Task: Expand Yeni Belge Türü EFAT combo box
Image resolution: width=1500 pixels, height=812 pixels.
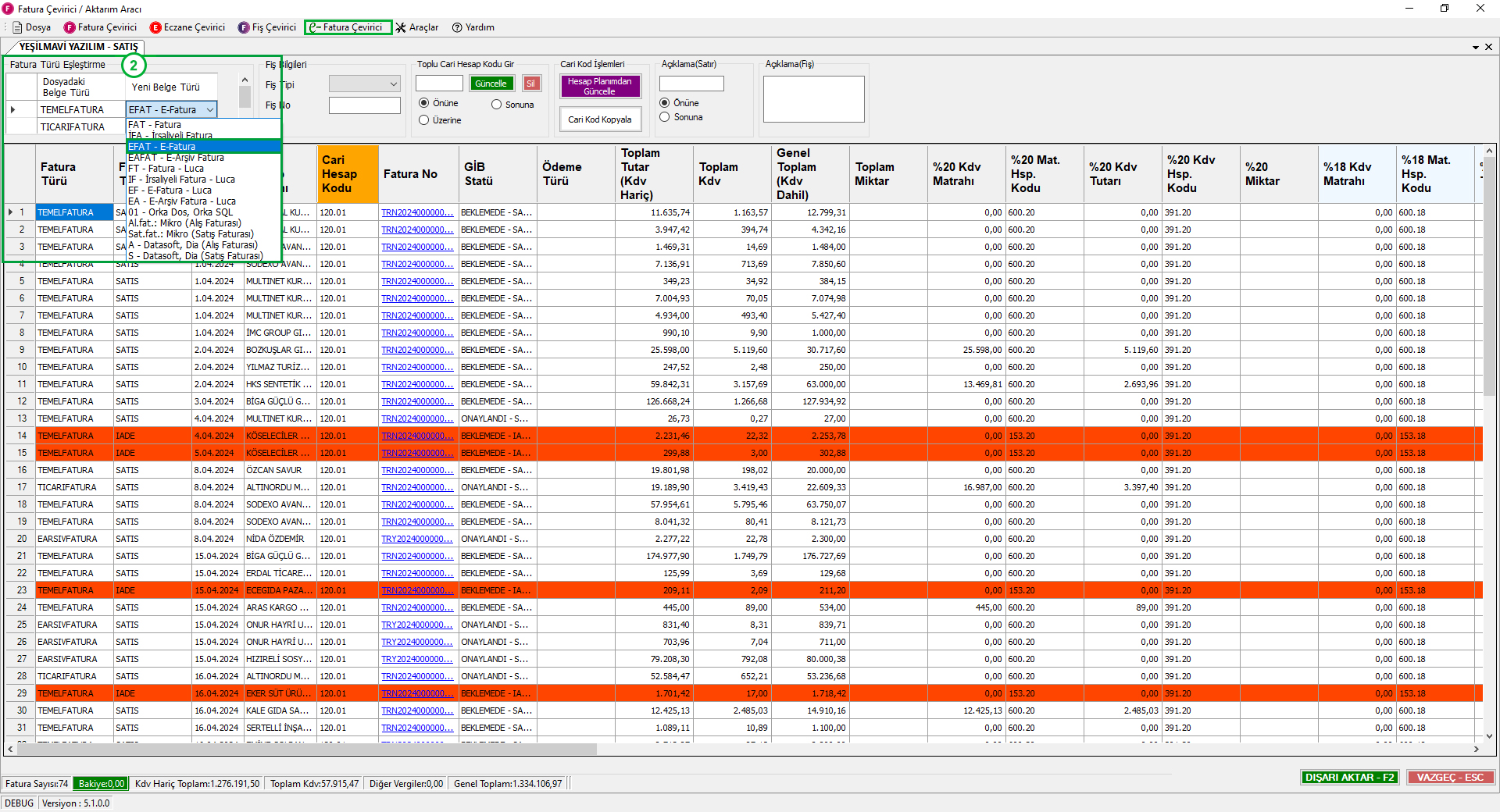Action: 209,110
